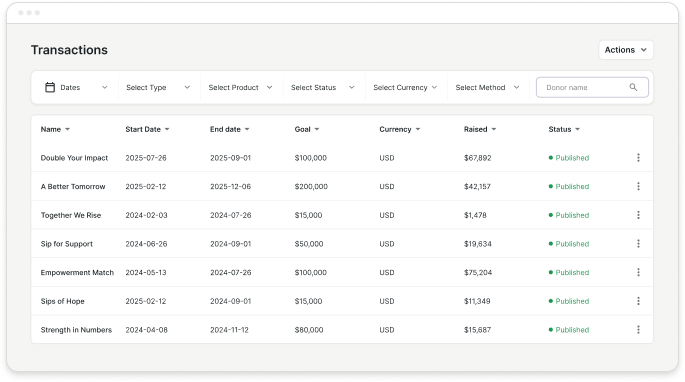Open the Actions button menu

pyautogui.click(x=626, y=50)
